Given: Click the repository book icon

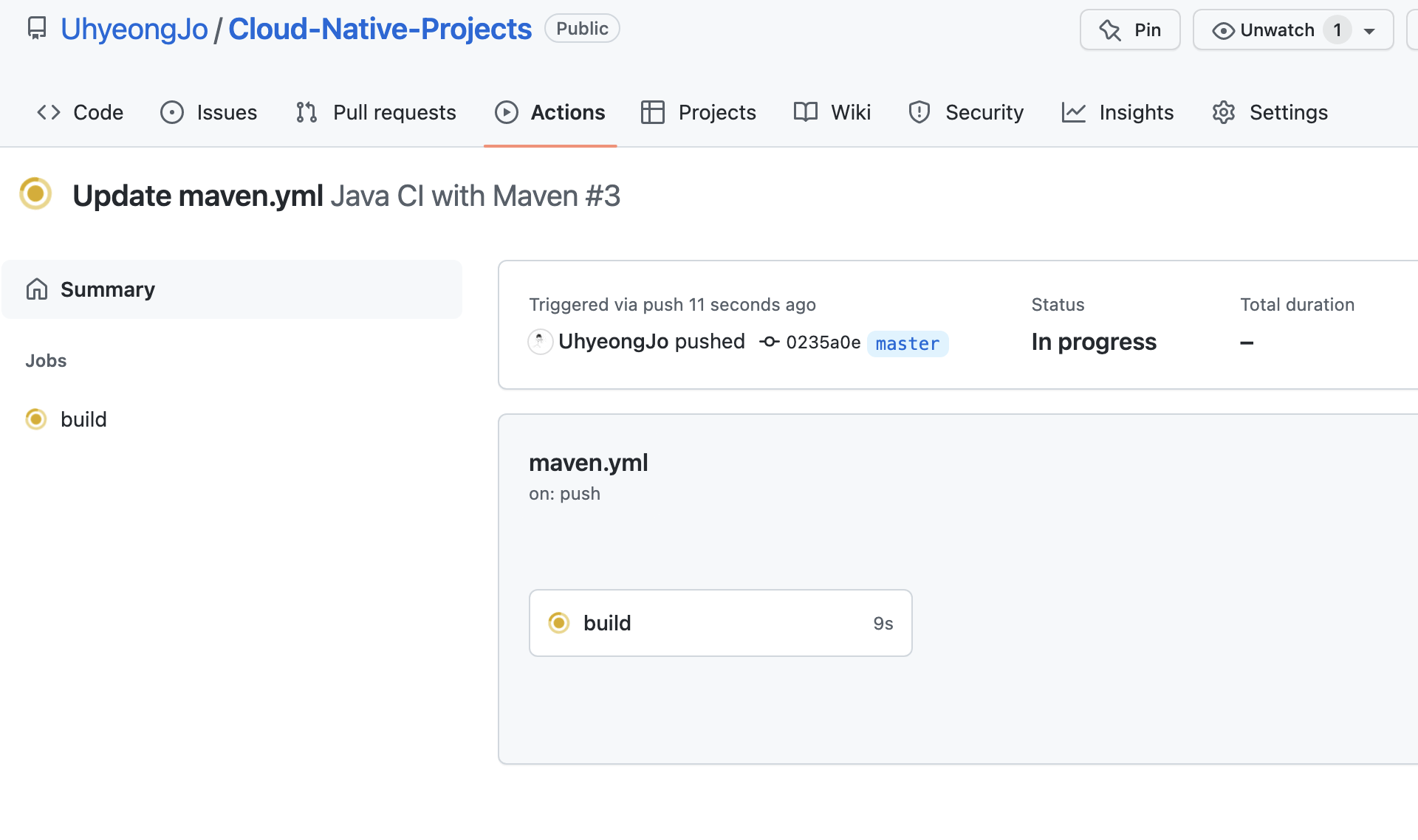Looking at the screenshot, I should [36, 29].
